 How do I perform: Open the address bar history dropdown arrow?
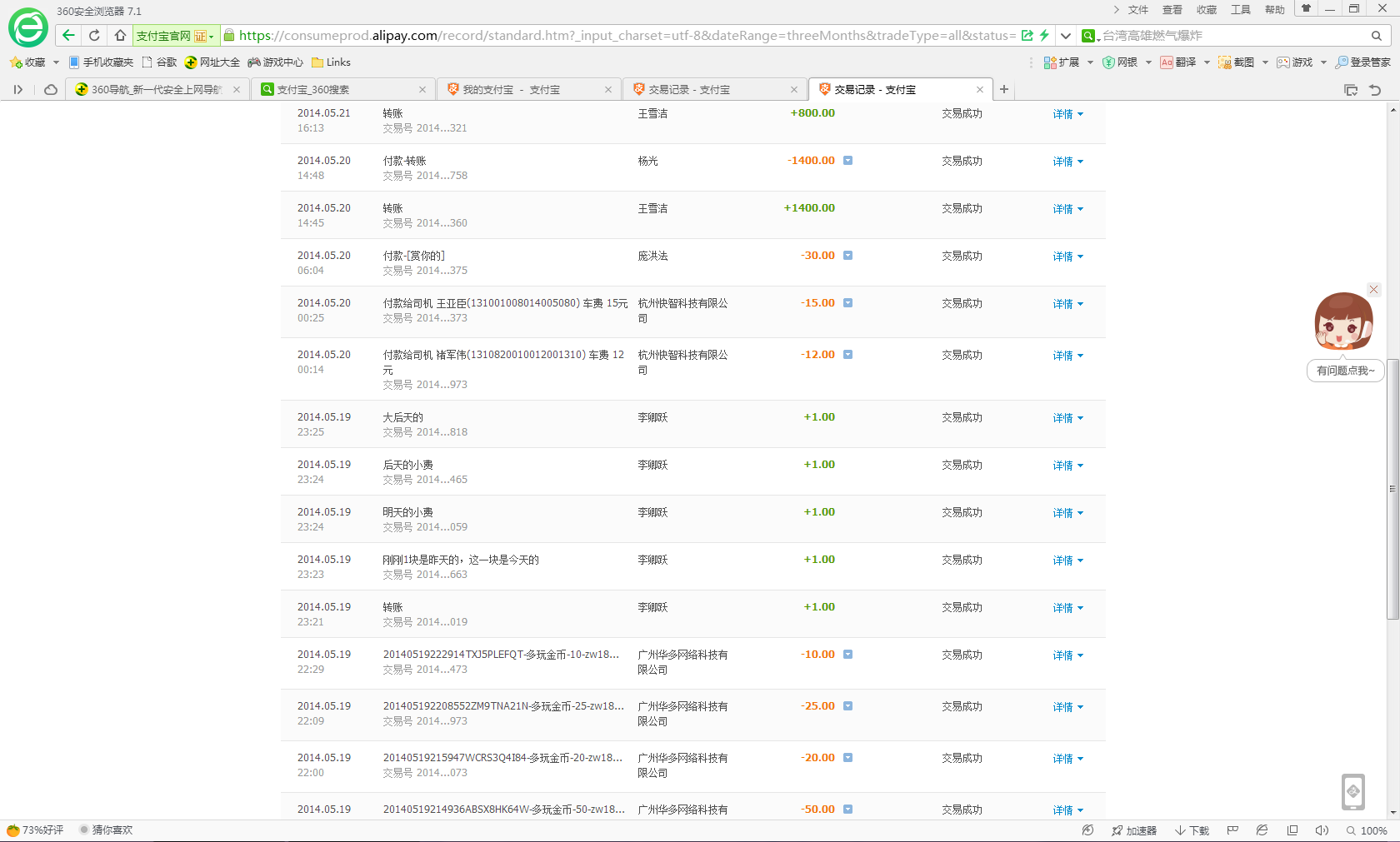1066,36
